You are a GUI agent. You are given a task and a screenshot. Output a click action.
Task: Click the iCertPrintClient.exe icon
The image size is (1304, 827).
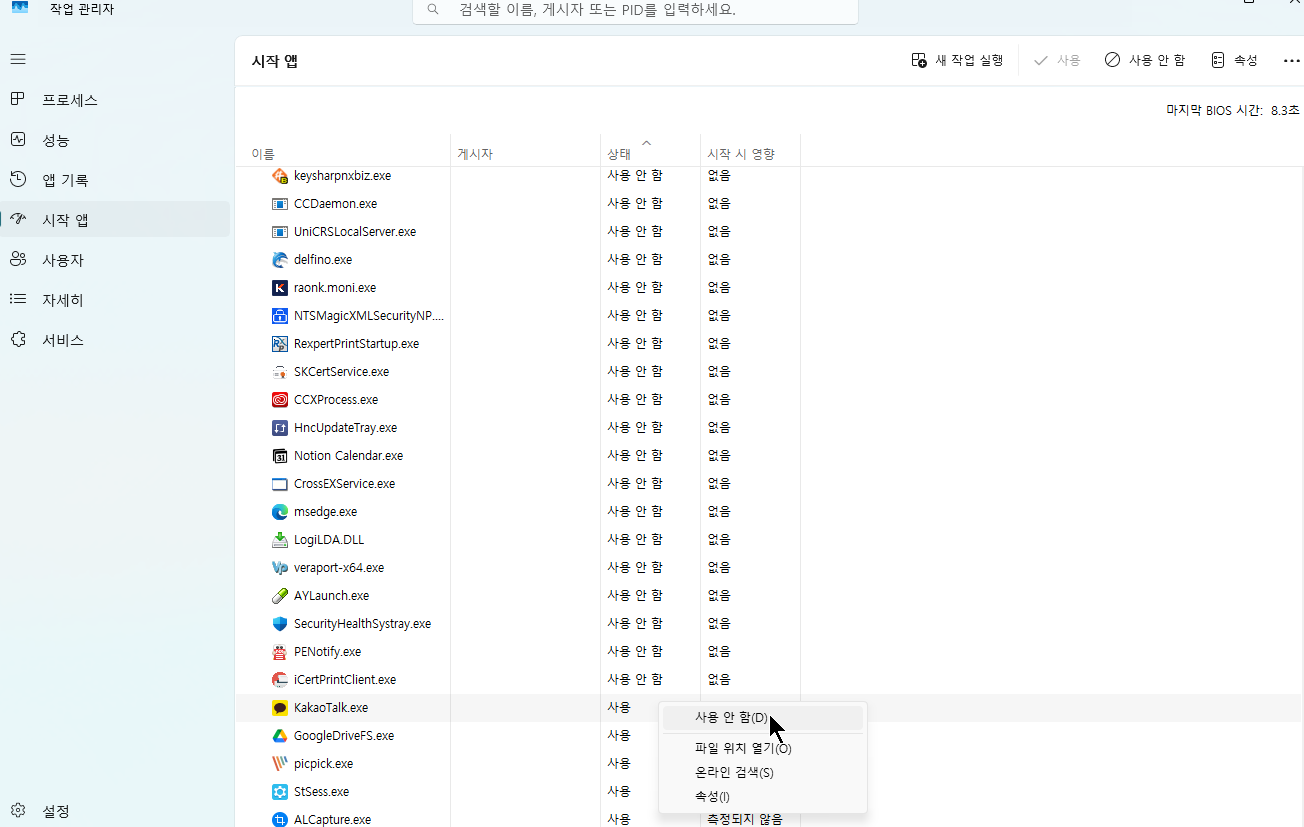click(x=280, y=680)
